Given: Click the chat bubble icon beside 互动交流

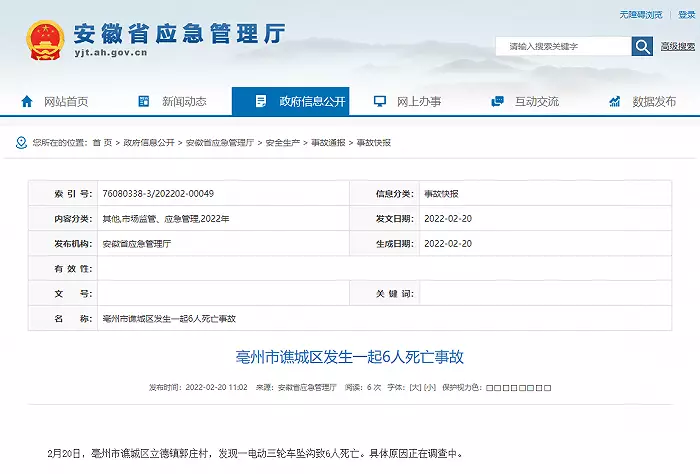Looking at the screenshot, I should click(497, 102).
